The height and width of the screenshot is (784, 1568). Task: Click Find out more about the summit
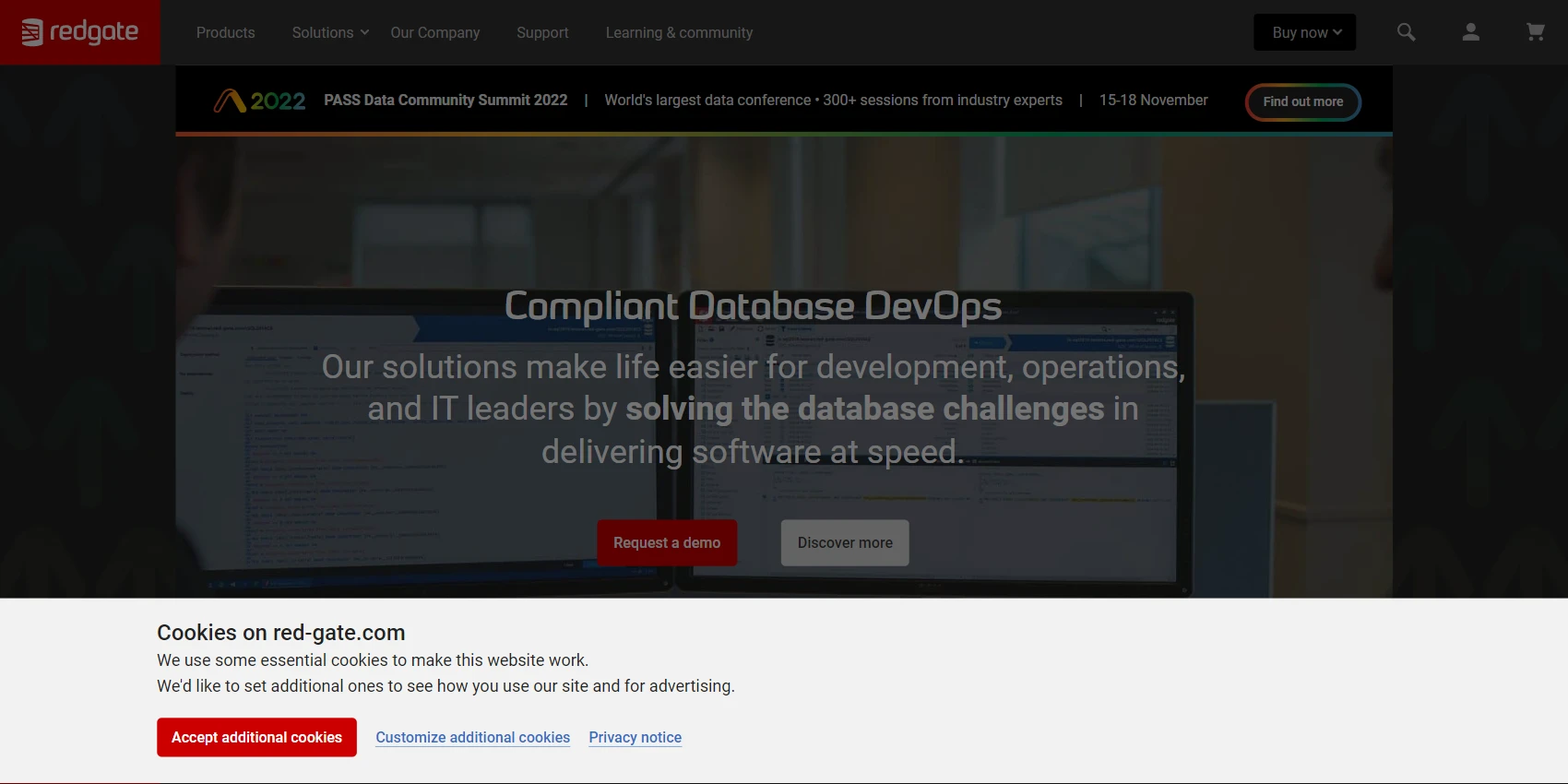coord(1303,101)
